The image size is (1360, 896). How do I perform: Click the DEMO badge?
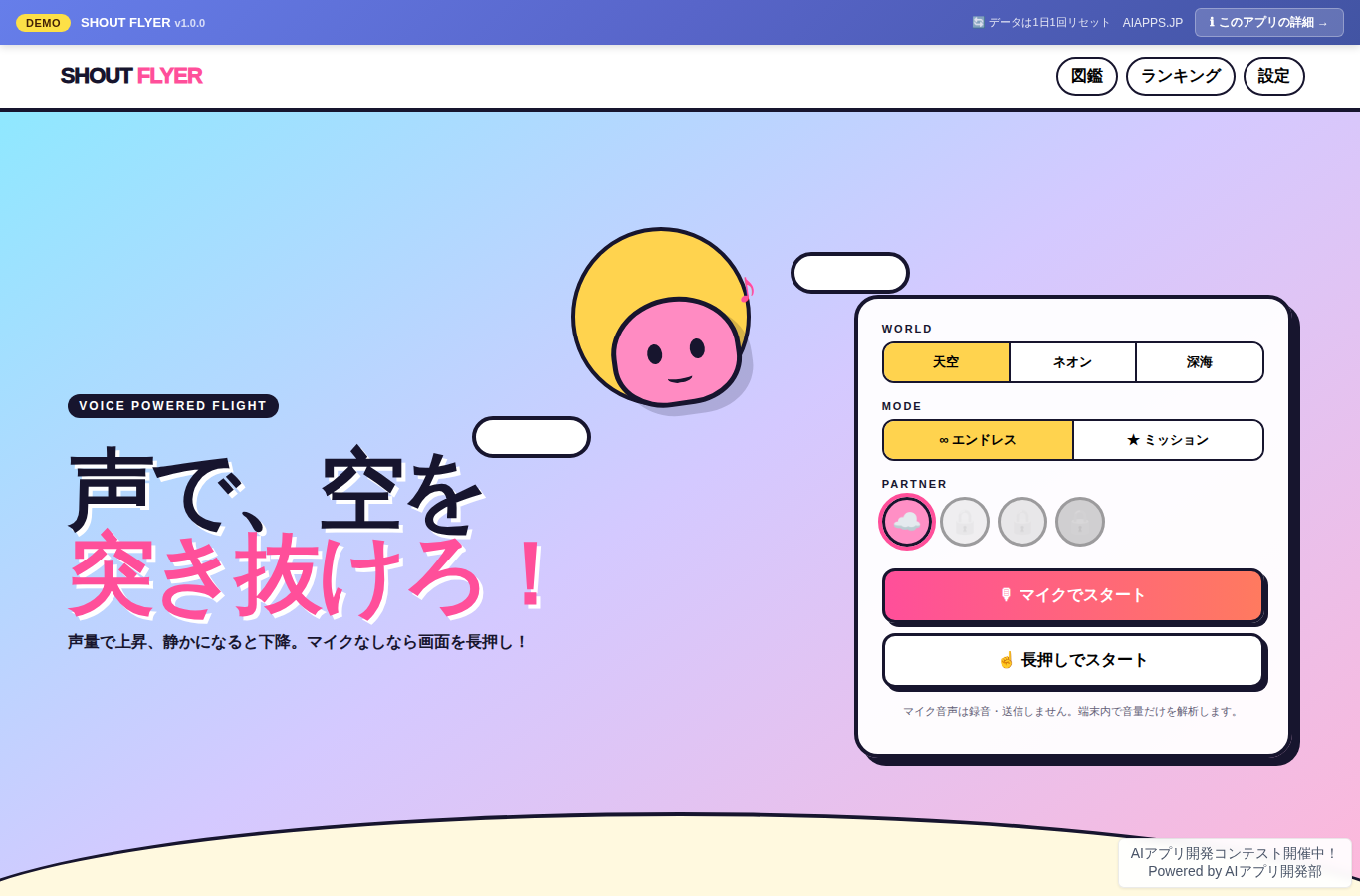click(43, 23)
